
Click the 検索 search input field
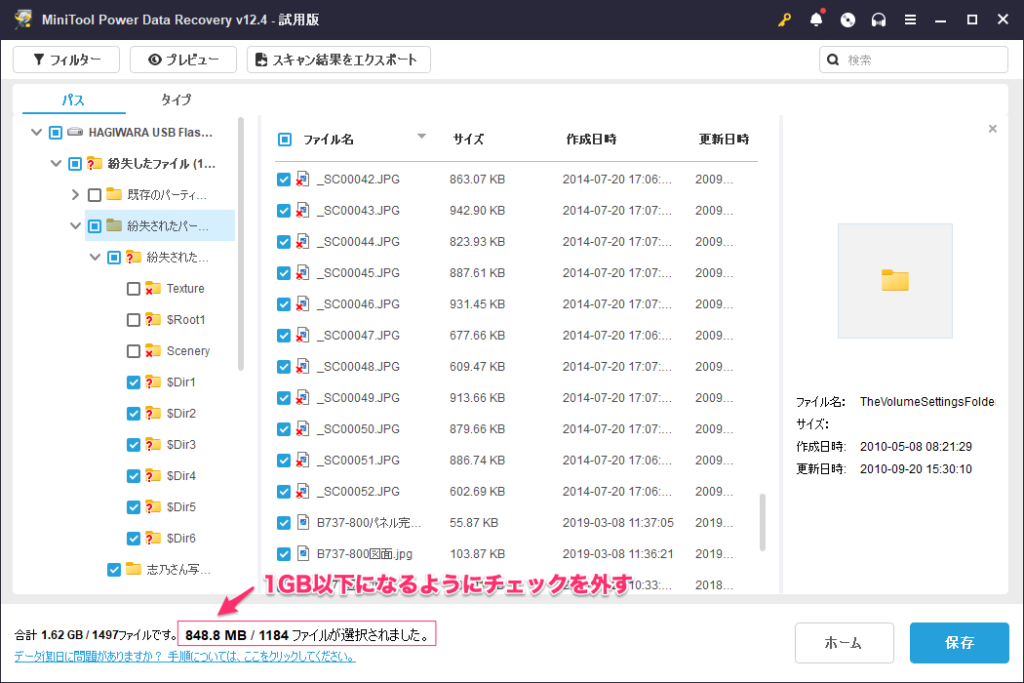(920, 60)
